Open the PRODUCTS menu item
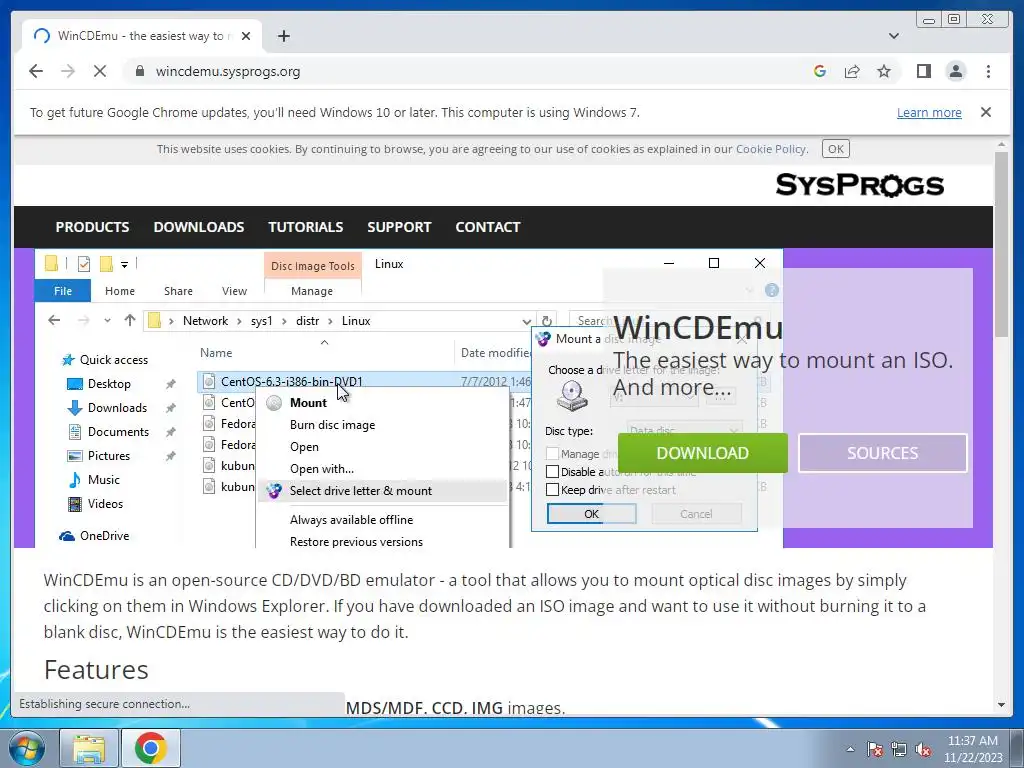The image size is (1024, 768). 92,227
